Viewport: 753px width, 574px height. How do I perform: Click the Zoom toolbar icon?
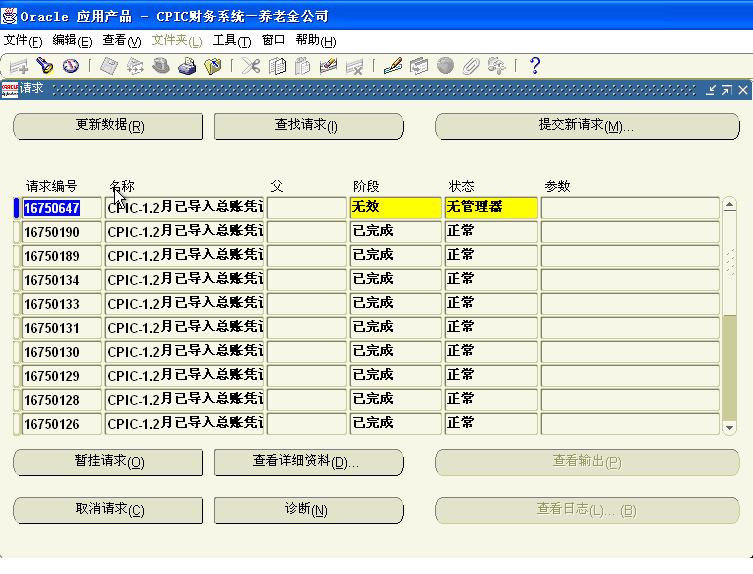tap(419, 66)
